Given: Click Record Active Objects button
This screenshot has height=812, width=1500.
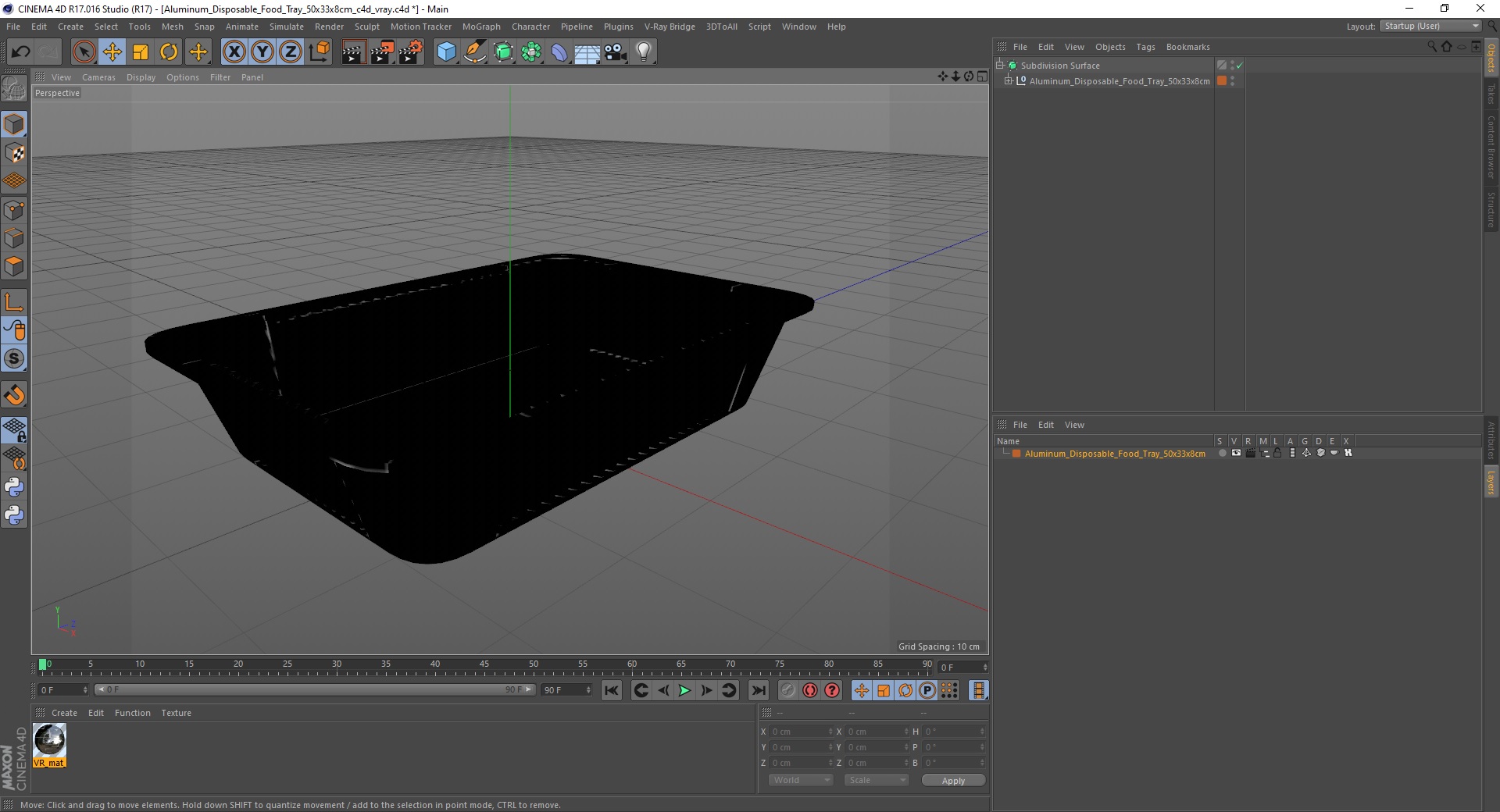Looking at the screenshot, I should tap(788, 690).
